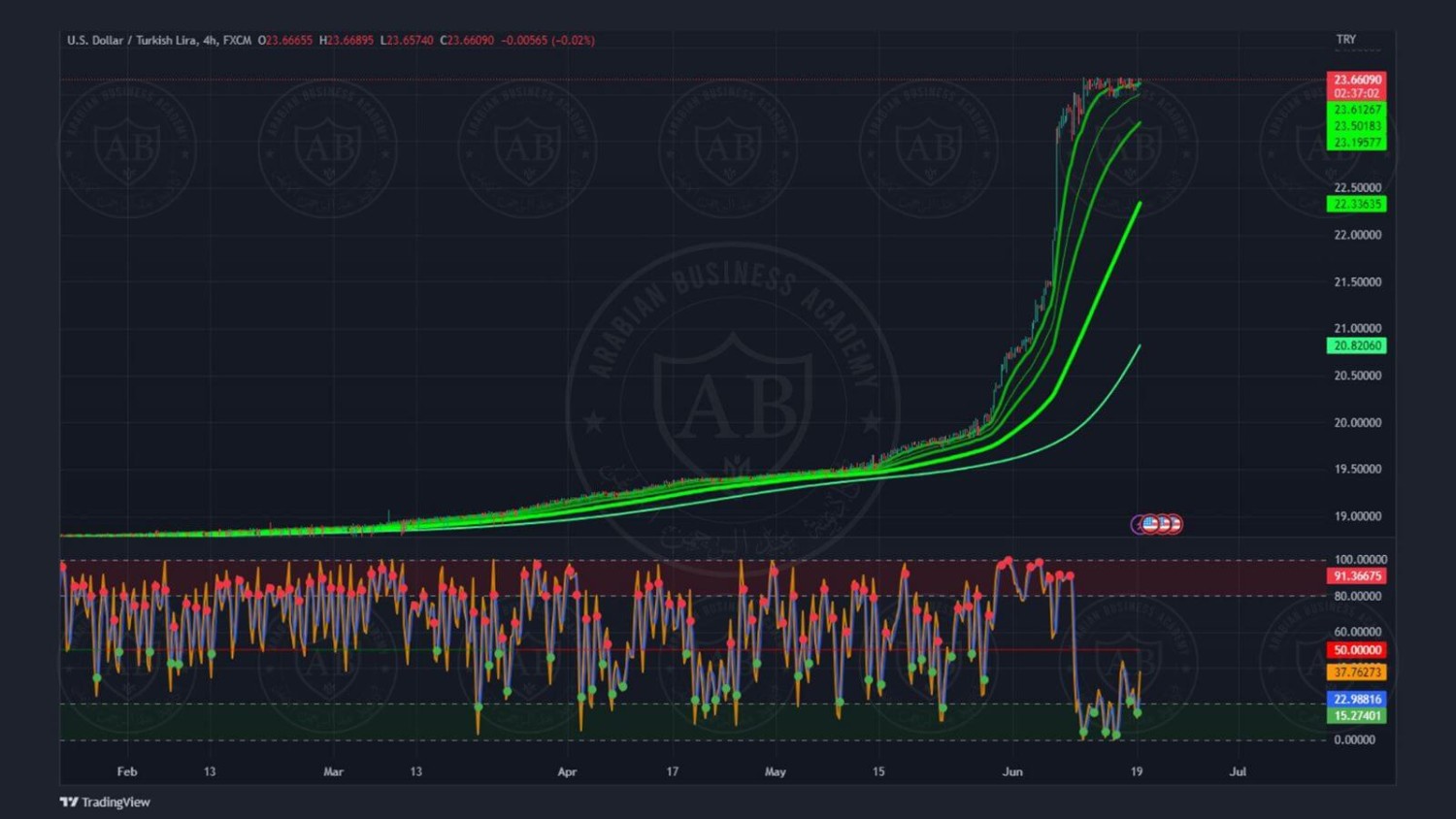
Task: Click the Jun label on time axis
Action: (x=1012, y=772)
